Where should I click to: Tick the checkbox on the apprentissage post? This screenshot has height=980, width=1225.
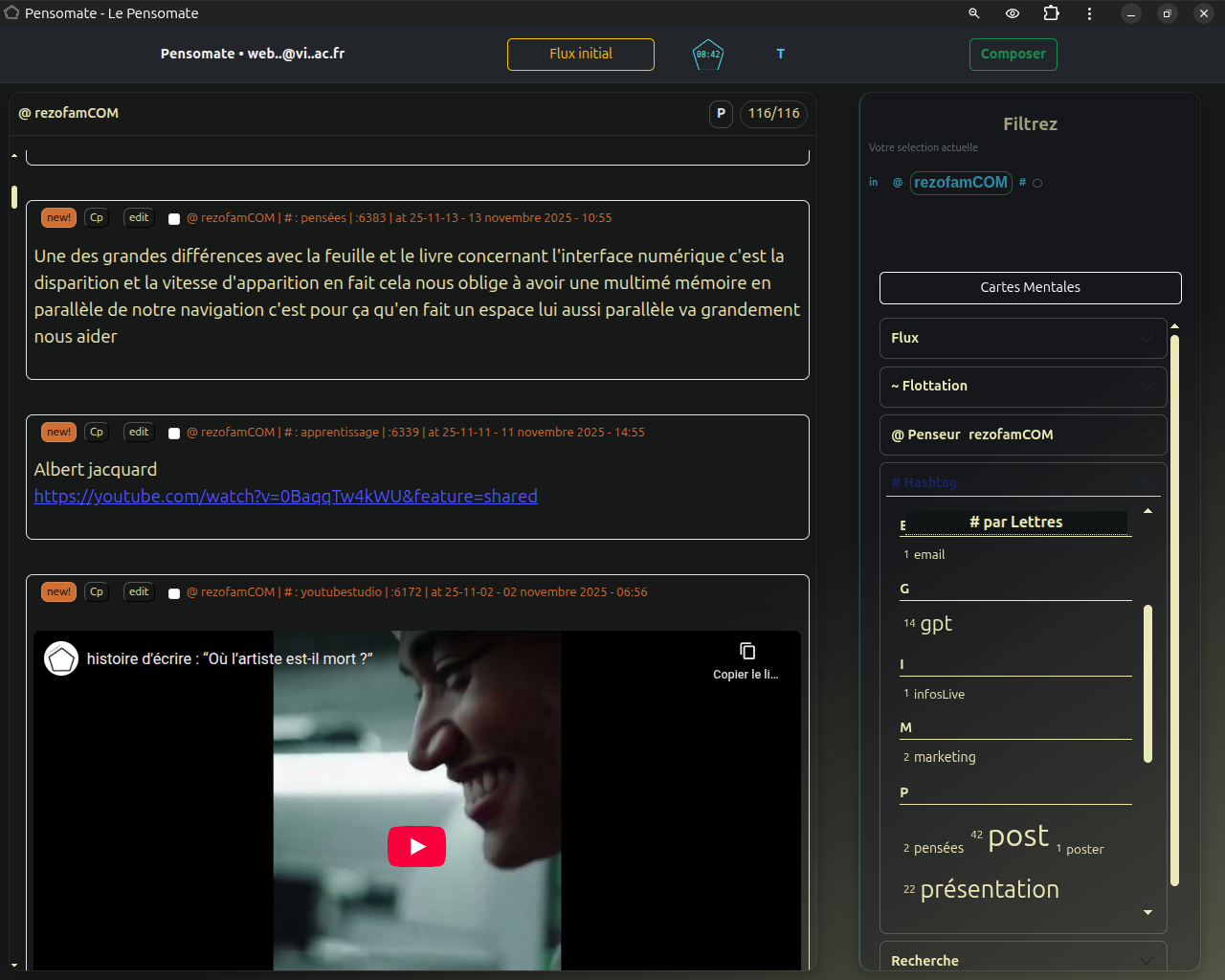tap(174, 434)
